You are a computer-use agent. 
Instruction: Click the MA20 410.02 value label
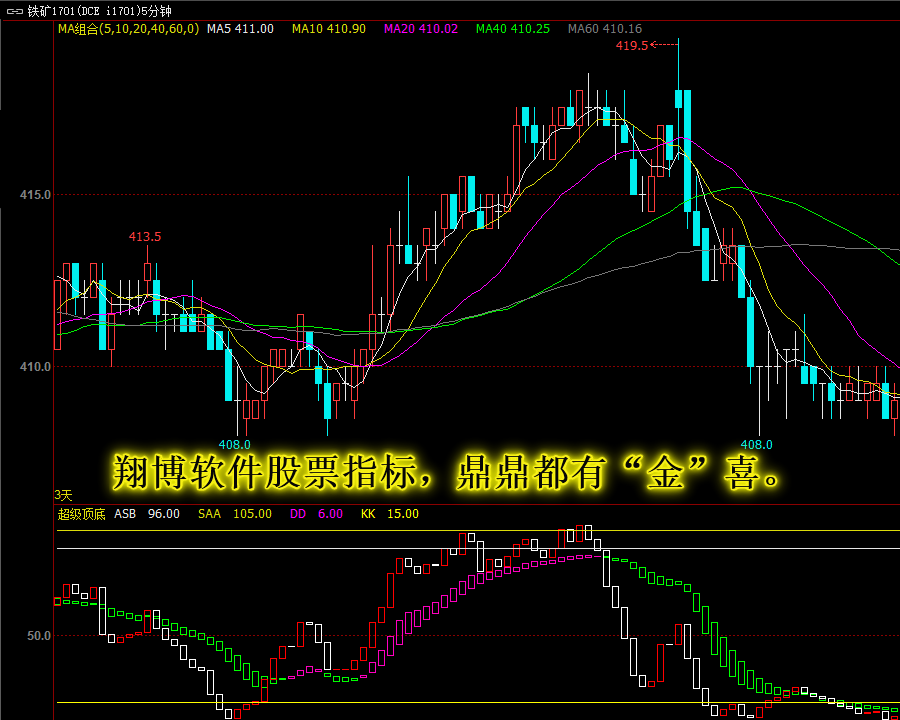pos(421,29)
